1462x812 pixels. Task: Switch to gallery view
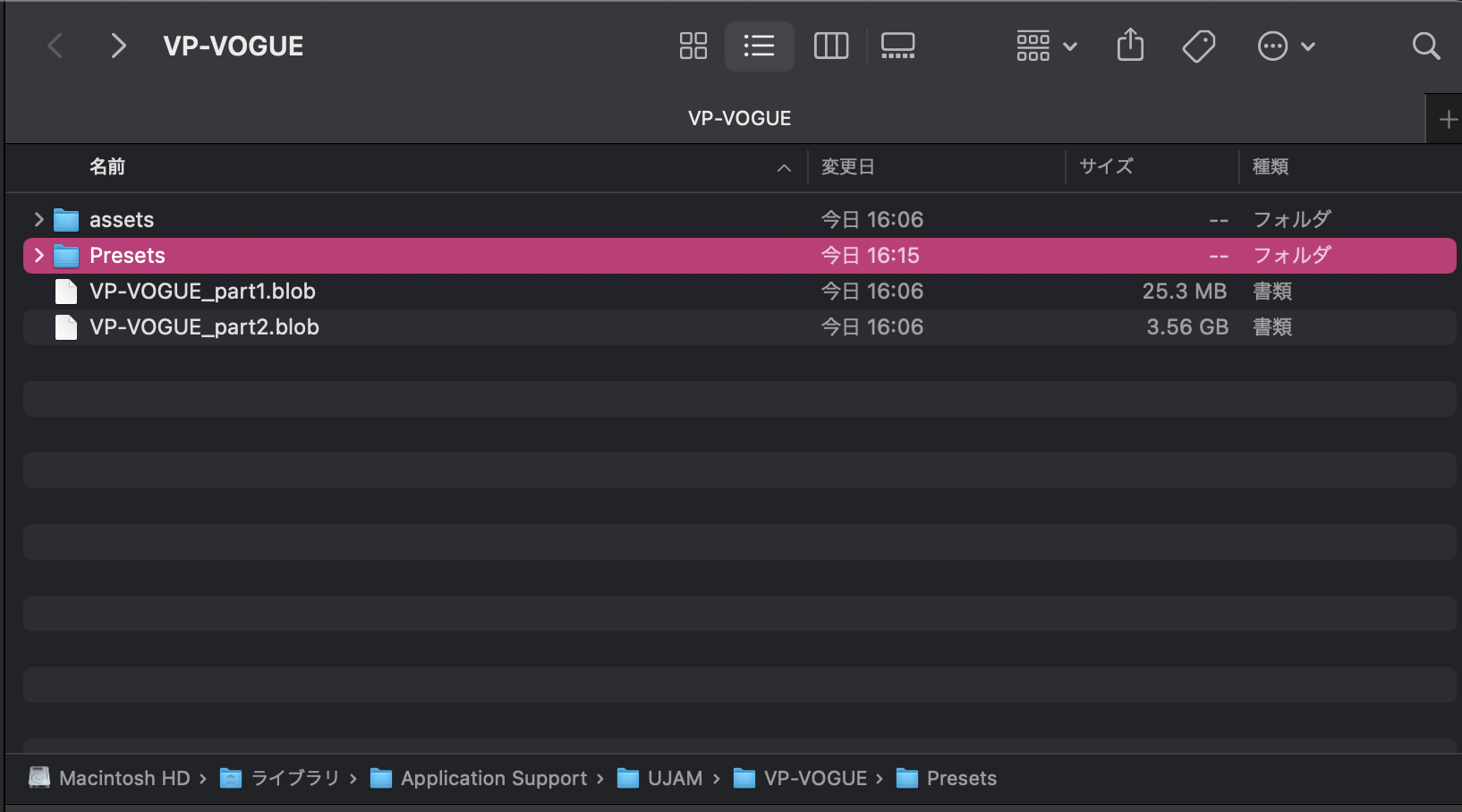point(897,46)
